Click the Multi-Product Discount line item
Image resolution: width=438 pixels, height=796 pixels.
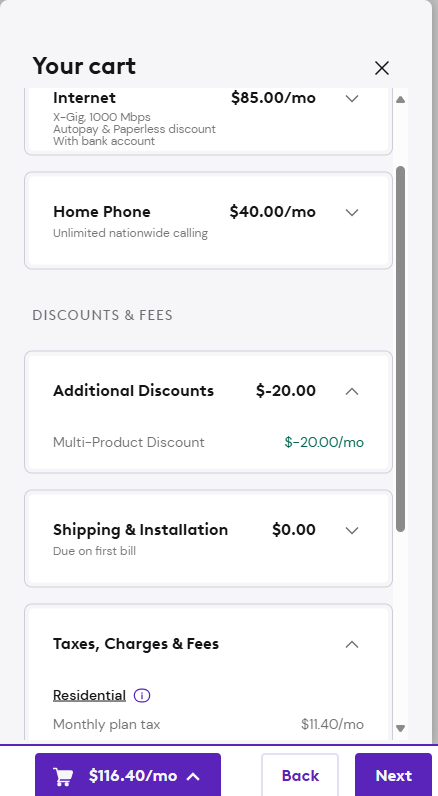[x=208, y=442]
